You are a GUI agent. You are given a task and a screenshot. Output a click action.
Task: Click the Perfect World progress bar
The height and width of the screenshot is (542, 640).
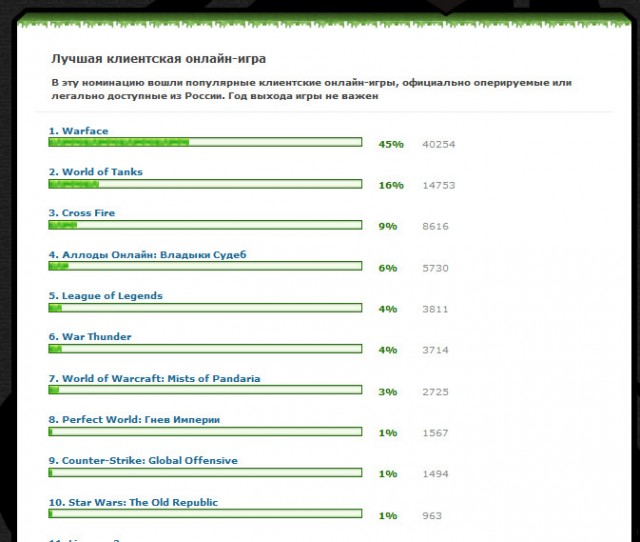[205, 432]
